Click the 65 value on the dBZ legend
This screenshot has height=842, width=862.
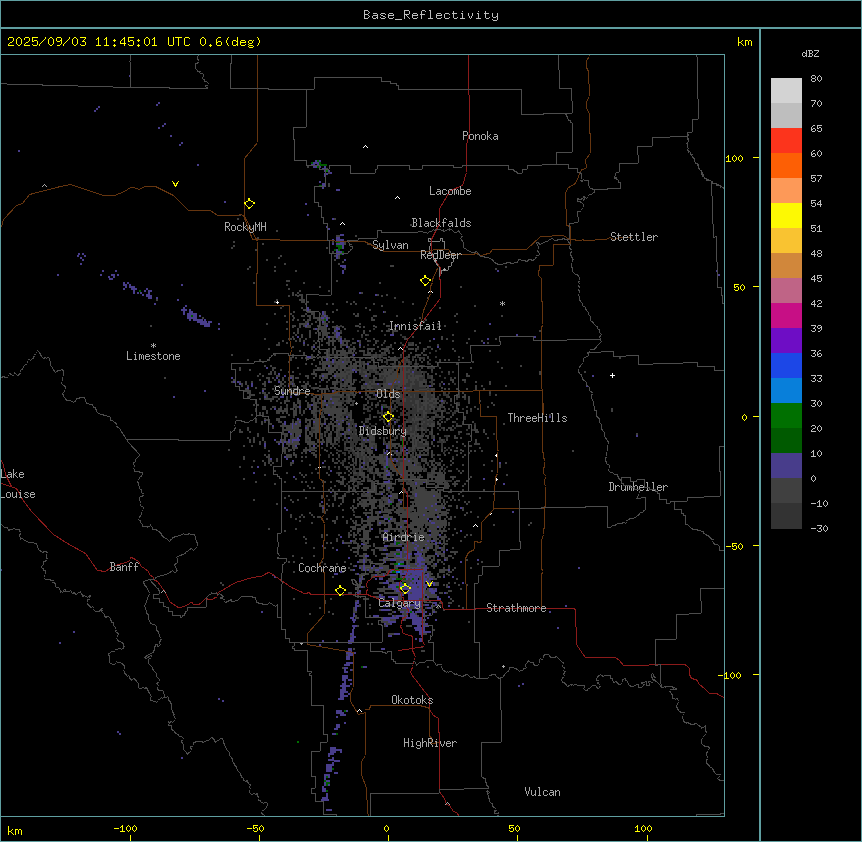click(x=816, y=129)
